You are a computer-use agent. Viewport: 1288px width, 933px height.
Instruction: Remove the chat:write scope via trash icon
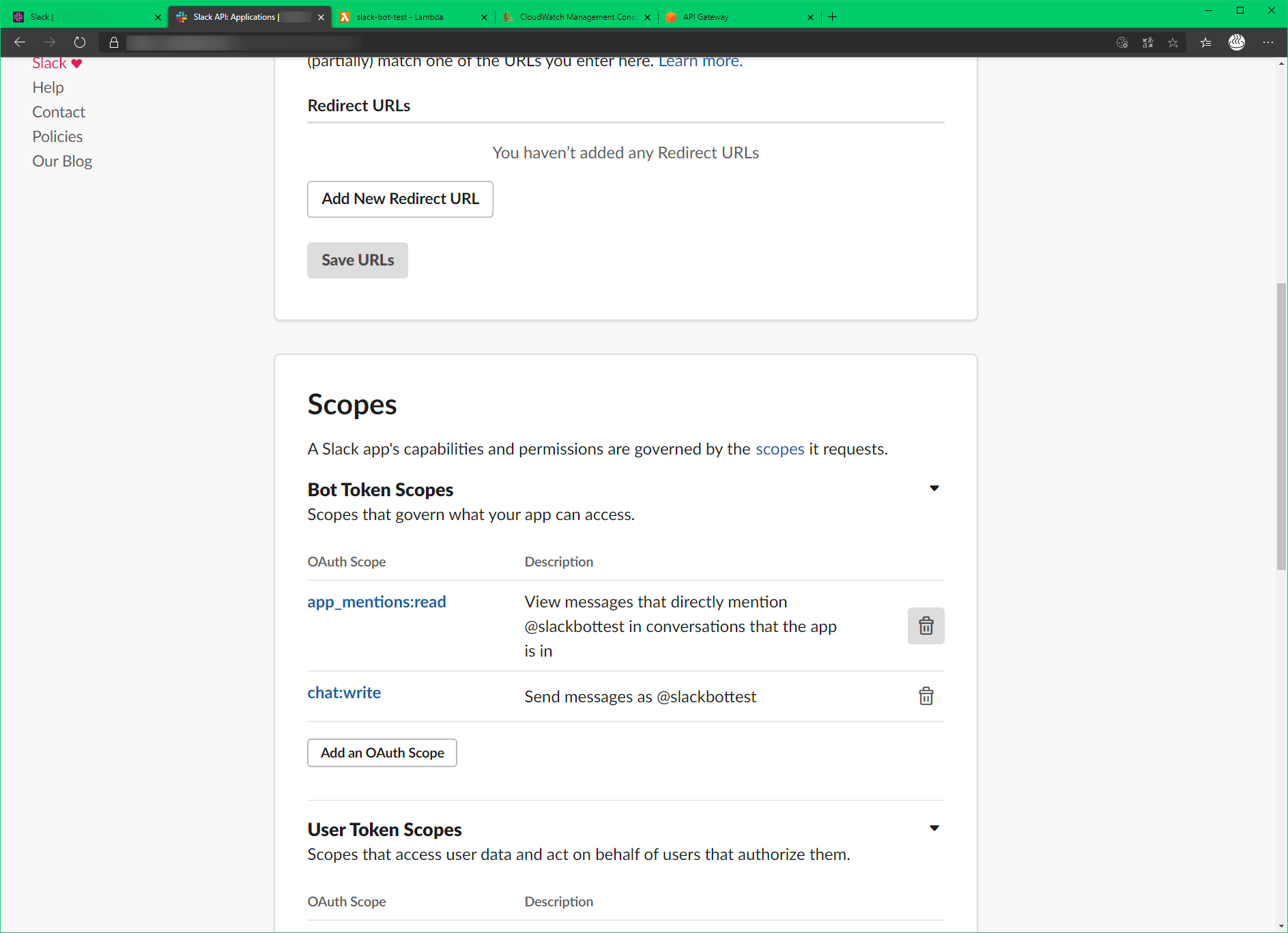(x=926, y=696)
